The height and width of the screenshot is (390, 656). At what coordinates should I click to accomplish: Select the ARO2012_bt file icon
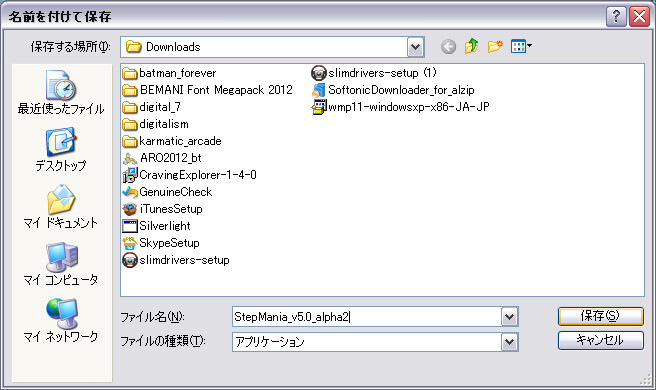[130, 159]
